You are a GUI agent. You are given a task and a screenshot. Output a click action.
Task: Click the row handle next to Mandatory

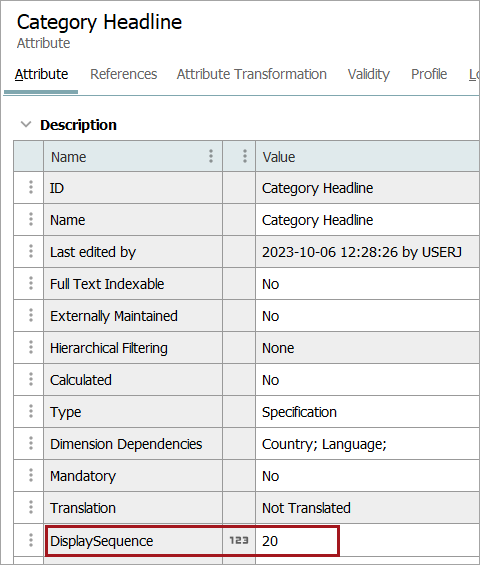pos(31,476)
